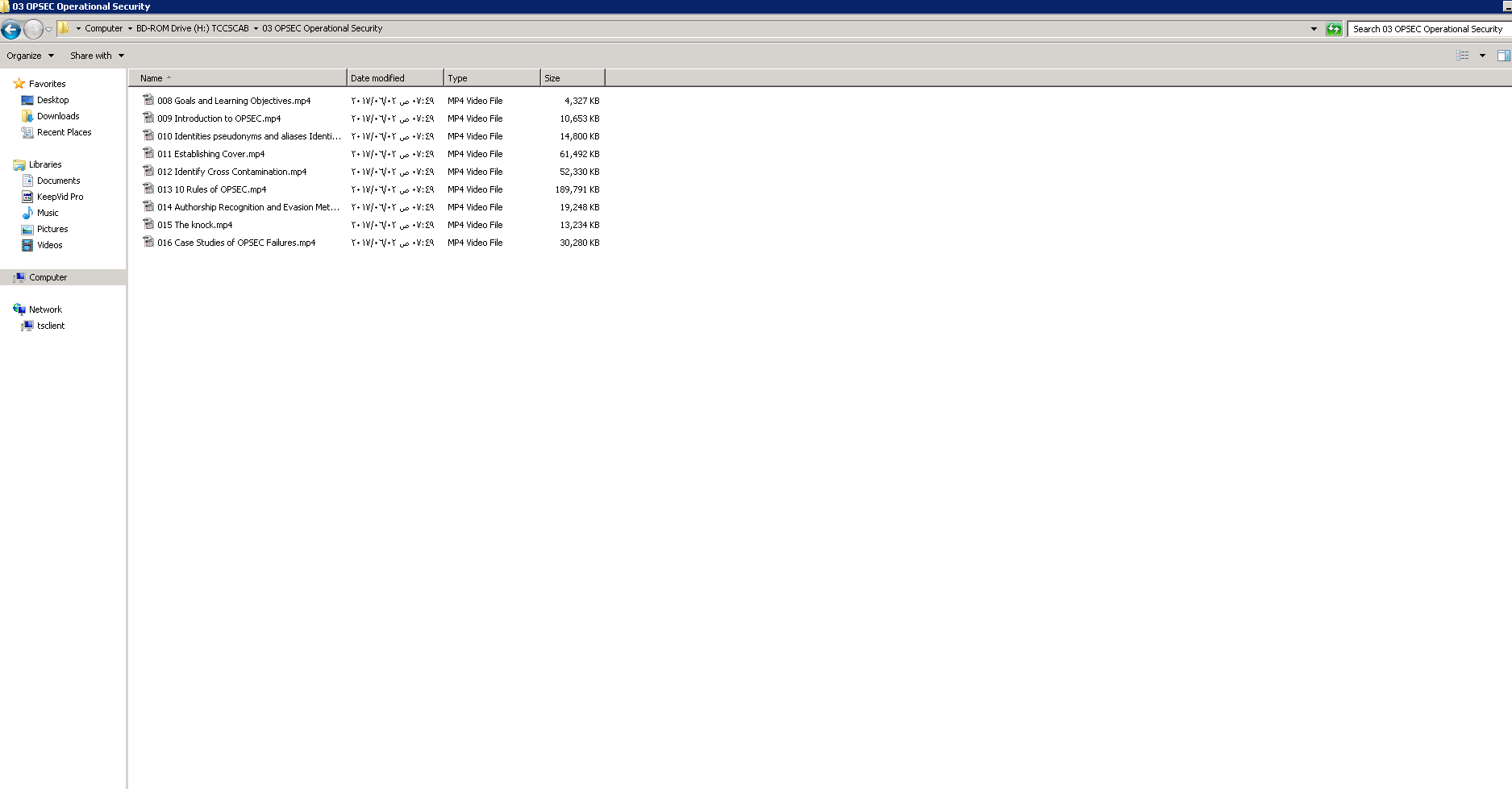Open the view options dropdown arrow
This screenshot has width=1512, height=789.
pos(1482,56)
